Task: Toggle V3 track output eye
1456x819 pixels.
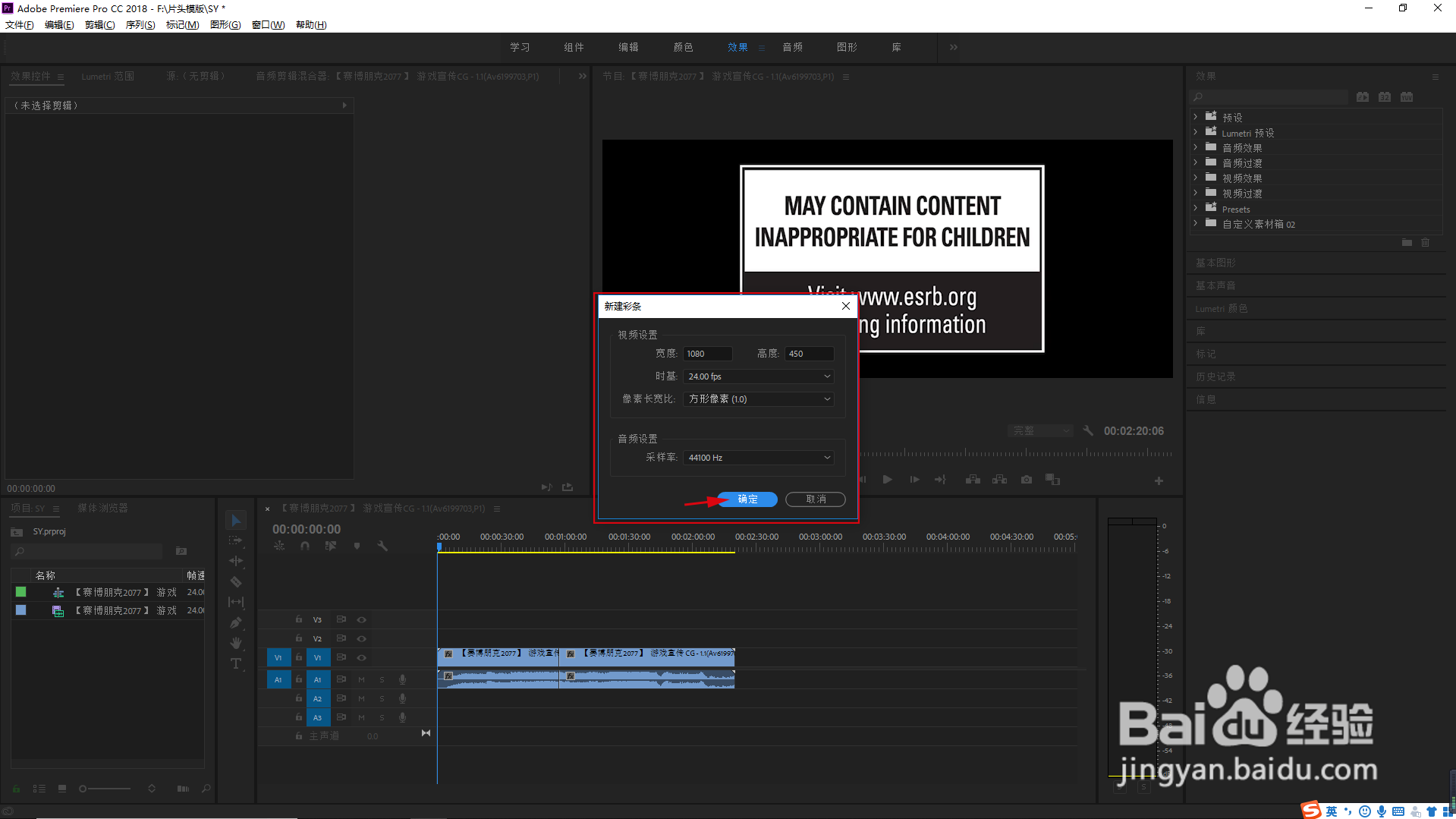Action: (361, 619)
